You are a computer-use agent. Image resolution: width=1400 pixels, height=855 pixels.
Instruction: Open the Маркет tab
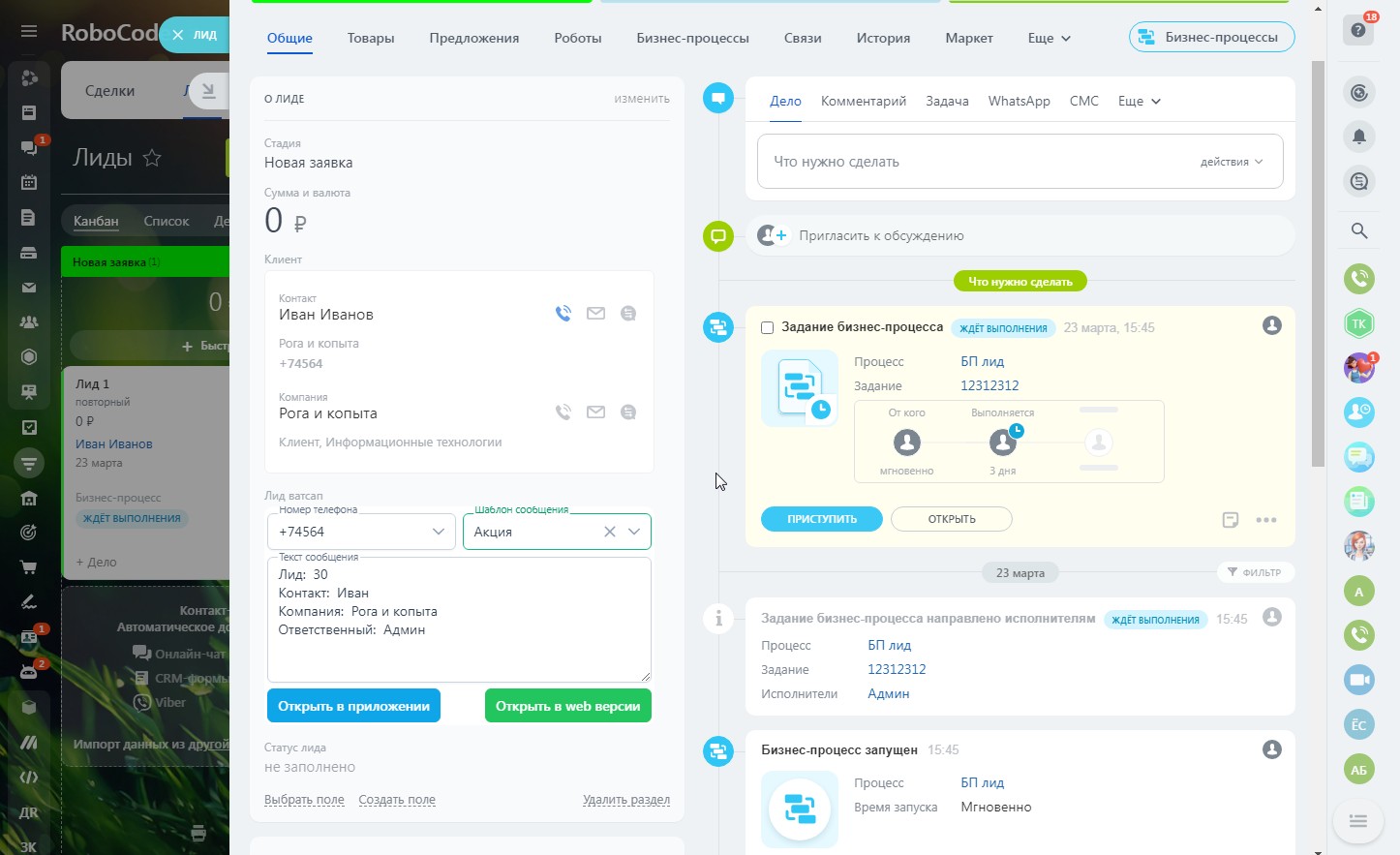[969, 38]
